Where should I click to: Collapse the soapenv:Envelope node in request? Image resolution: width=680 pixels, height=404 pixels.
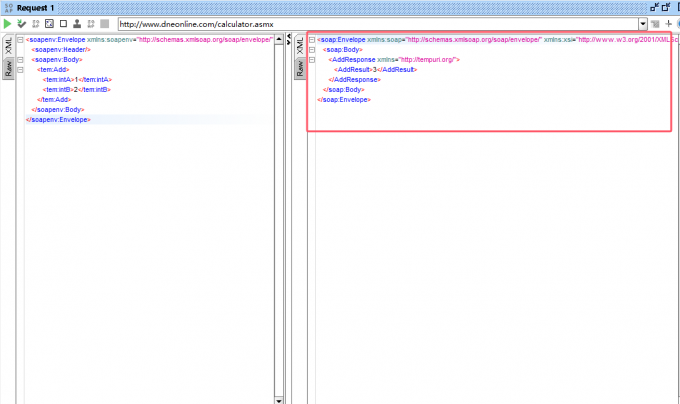[x=20, y=40]
